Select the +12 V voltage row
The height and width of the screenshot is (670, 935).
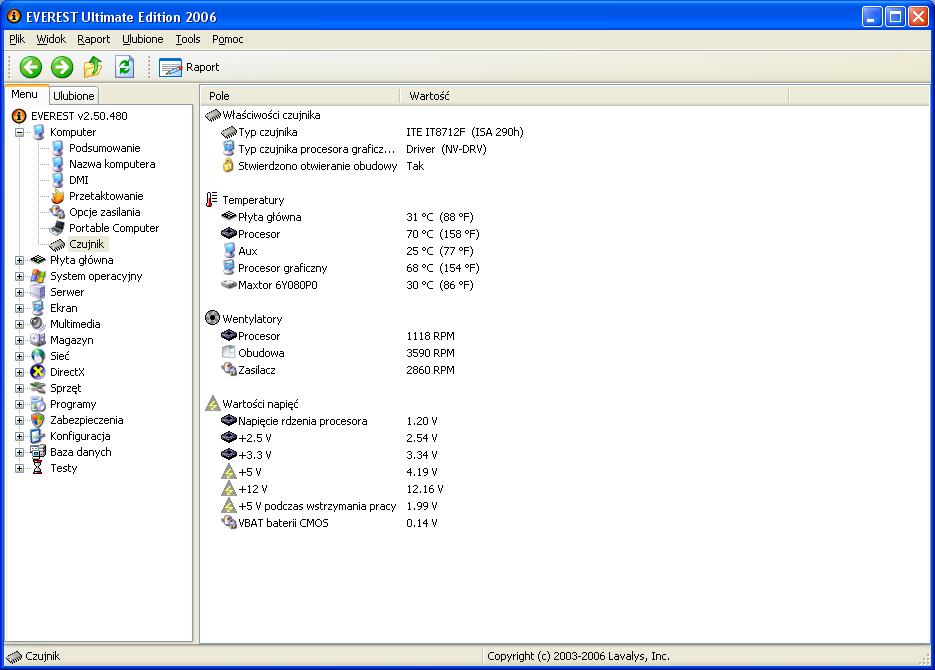click(x=332, y=489)
